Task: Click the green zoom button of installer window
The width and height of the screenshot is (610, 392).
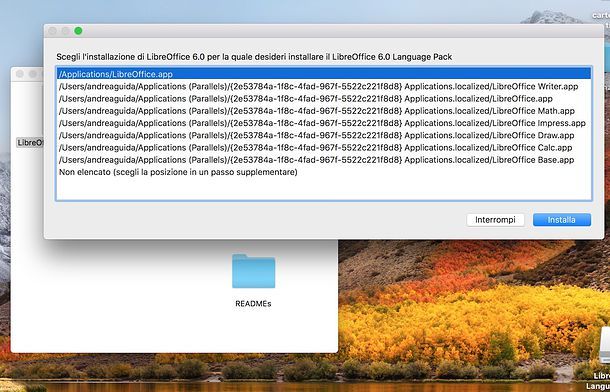Action: [78, 31]
